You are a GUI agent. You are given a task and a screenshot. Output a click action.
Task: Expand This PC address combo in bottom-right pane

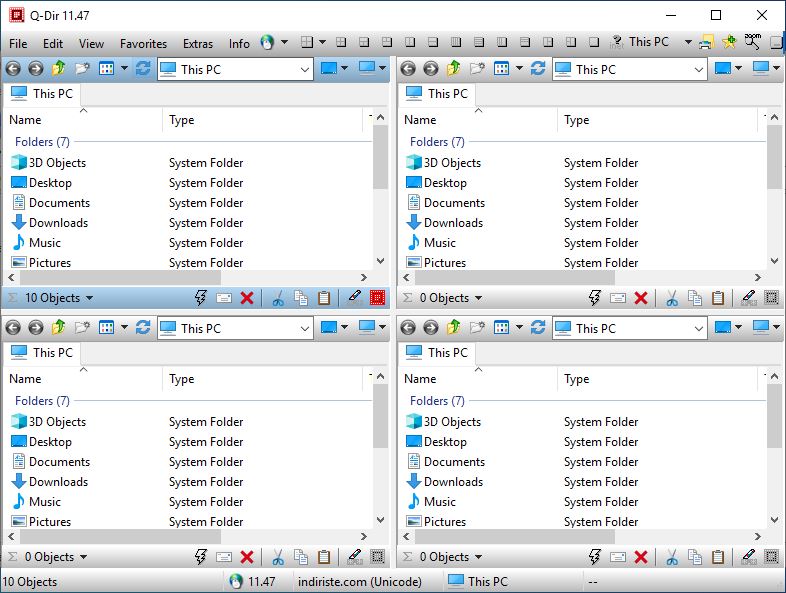(699, 328)
